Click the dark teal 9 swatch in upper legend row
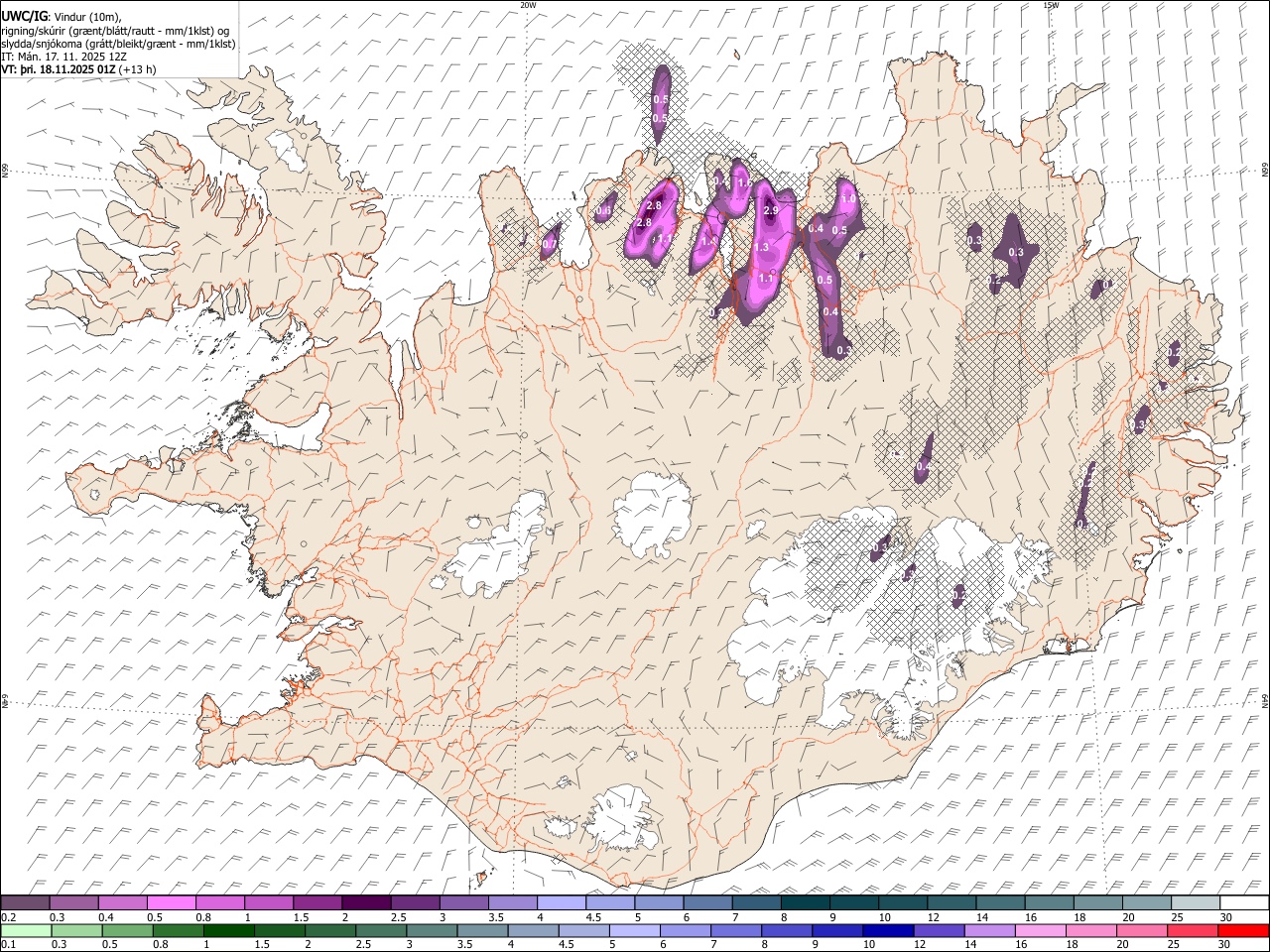Image resolution: width=1270 pixels, height=952 pixels. pos(854,902)
